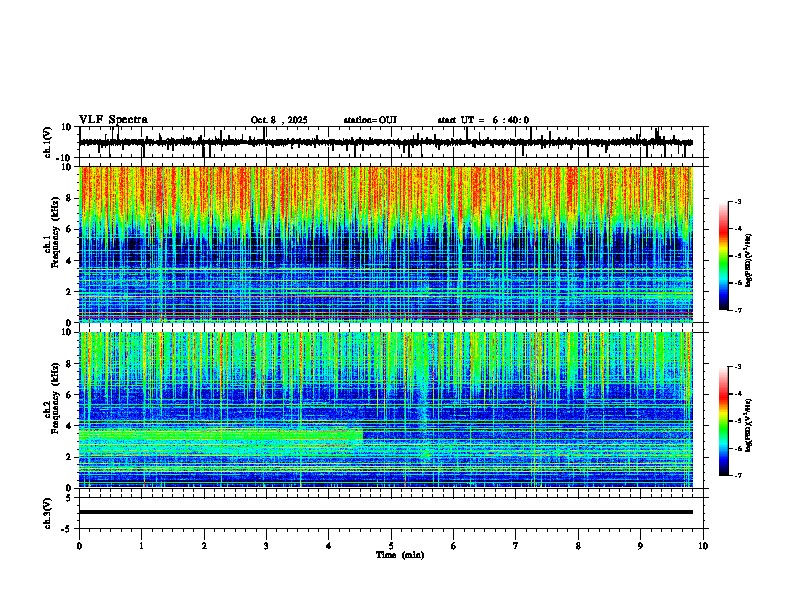Click the log(PSD) label beside ch.1 color bar
This screenshot has width=792, height=612.
748,260
